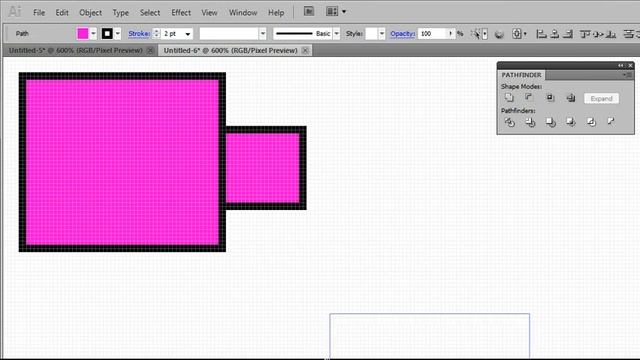Click the Outline pathfinder icon

(x=591, y=122)
